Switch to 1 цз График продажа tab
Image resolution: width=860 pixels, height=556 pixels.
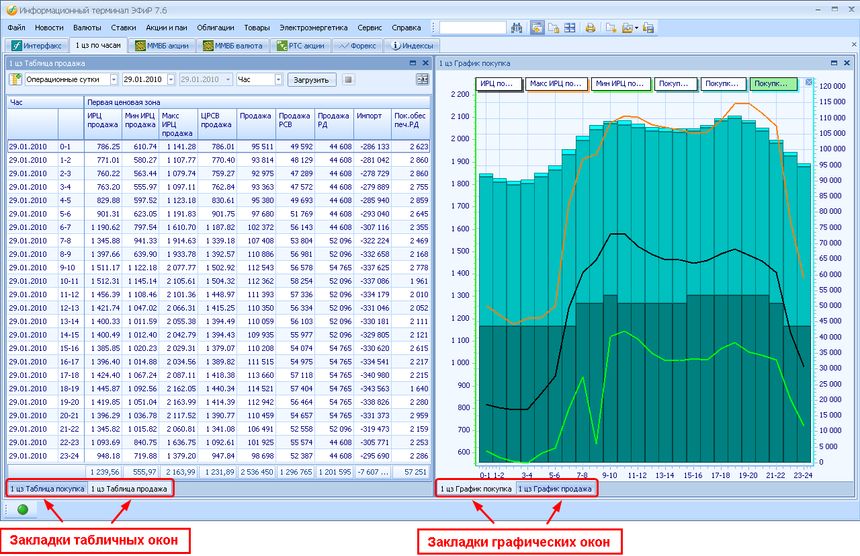pos(556,489)
